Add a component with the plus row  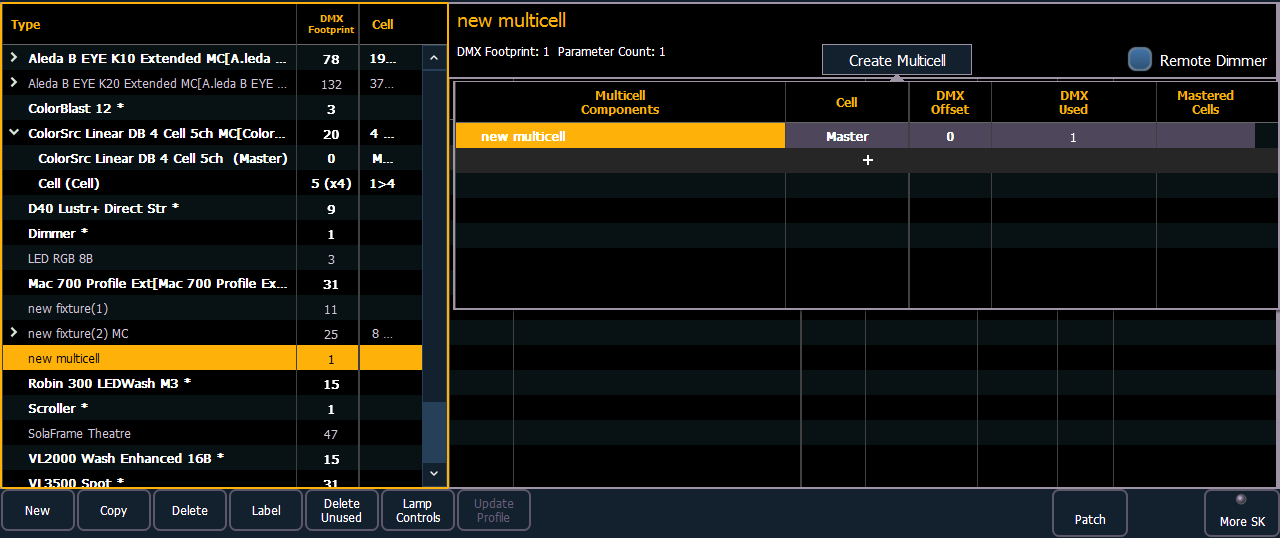pyautogui.click(x=867, y=160)
